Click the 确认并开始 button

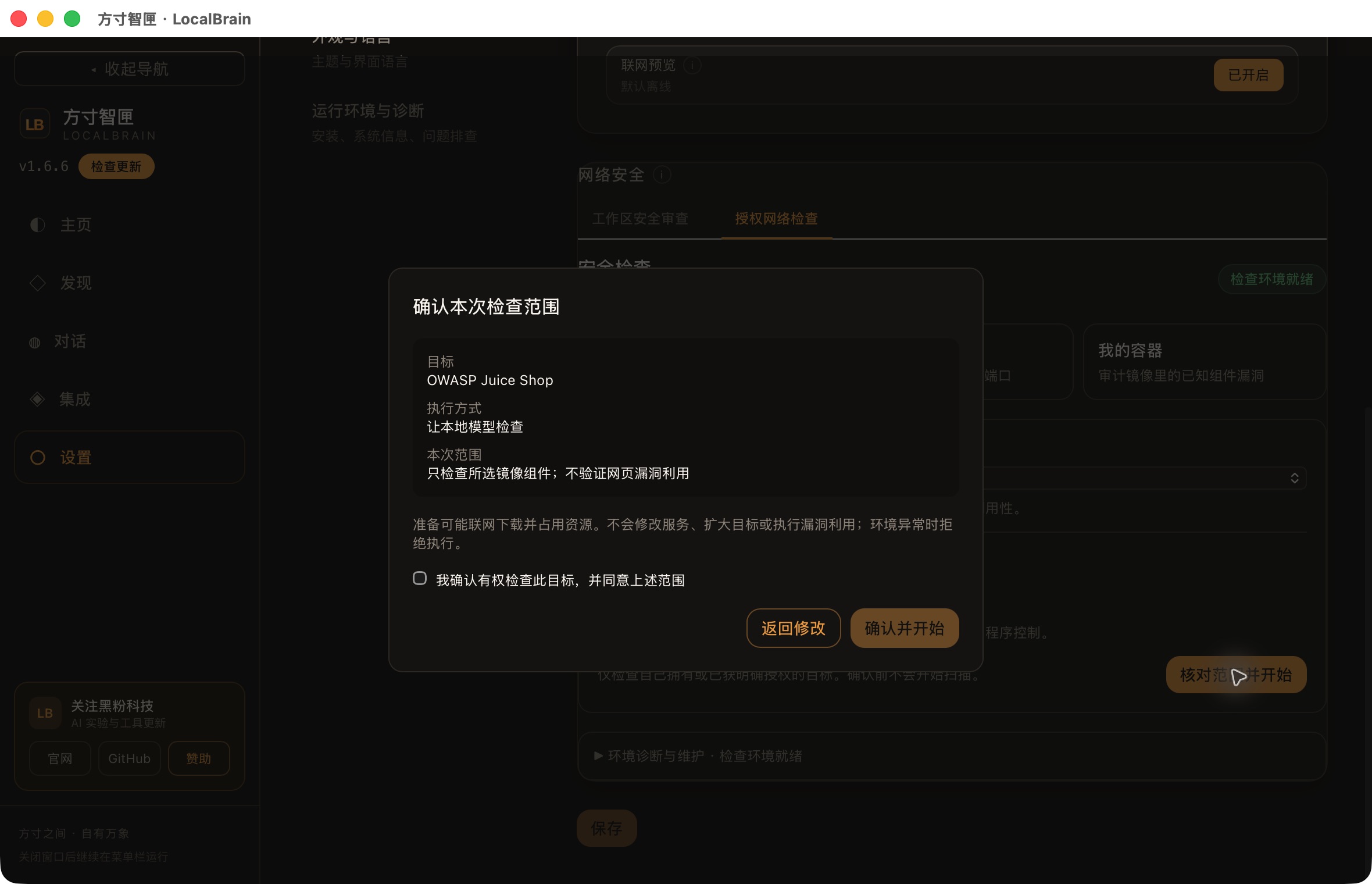coord(904,628)
